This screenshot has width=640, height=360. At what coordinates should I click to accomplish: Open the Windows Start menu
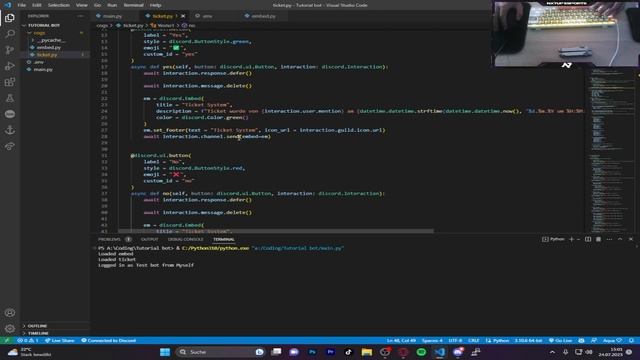[165, 352]
